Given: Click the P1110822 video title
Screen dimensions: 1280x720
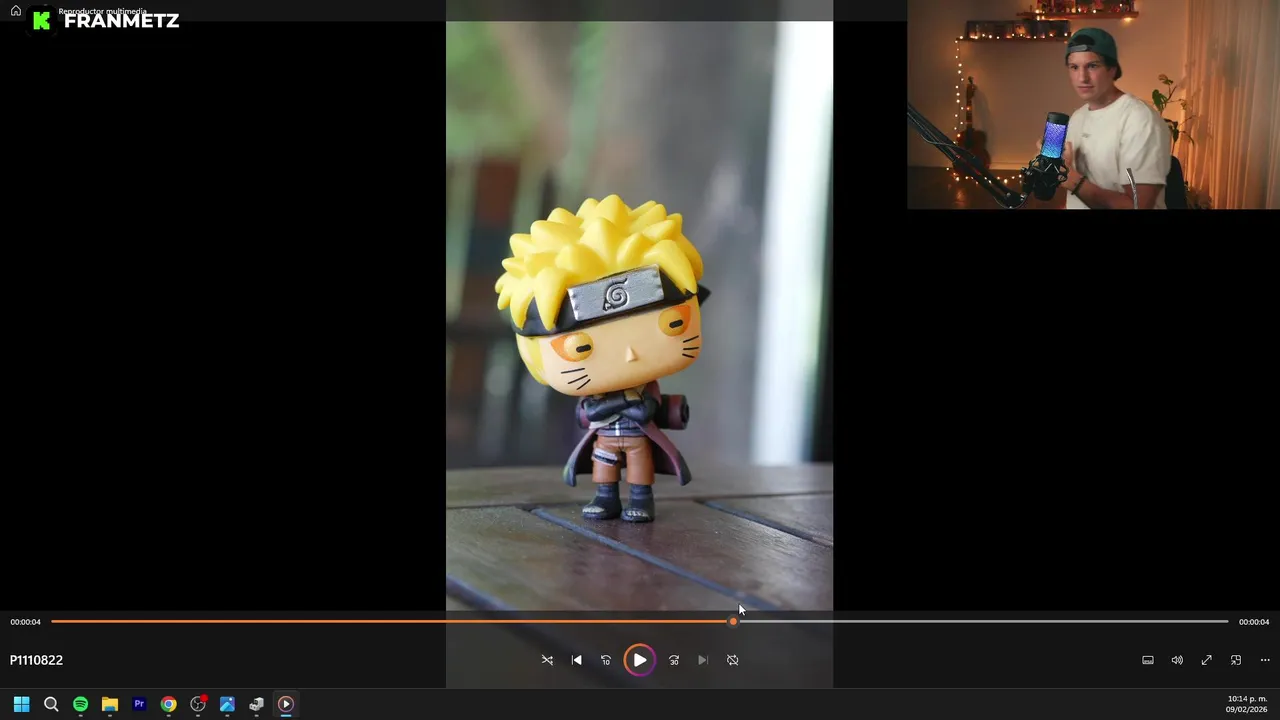Looking at the screenshot, I should [x=36, y=660].
